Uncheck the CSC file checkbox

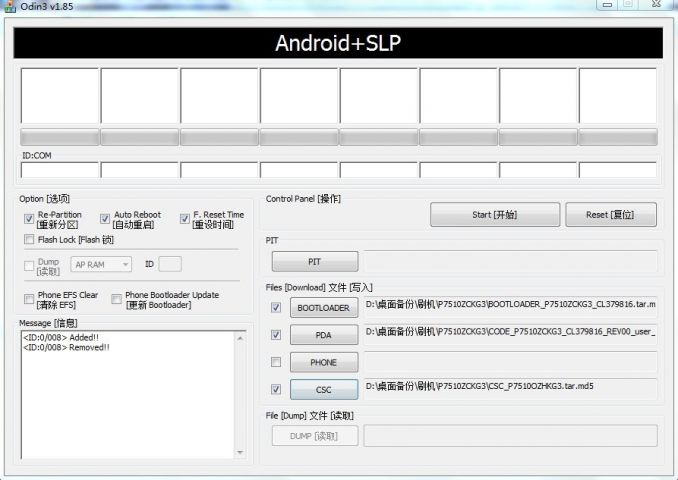coord(276,389)
